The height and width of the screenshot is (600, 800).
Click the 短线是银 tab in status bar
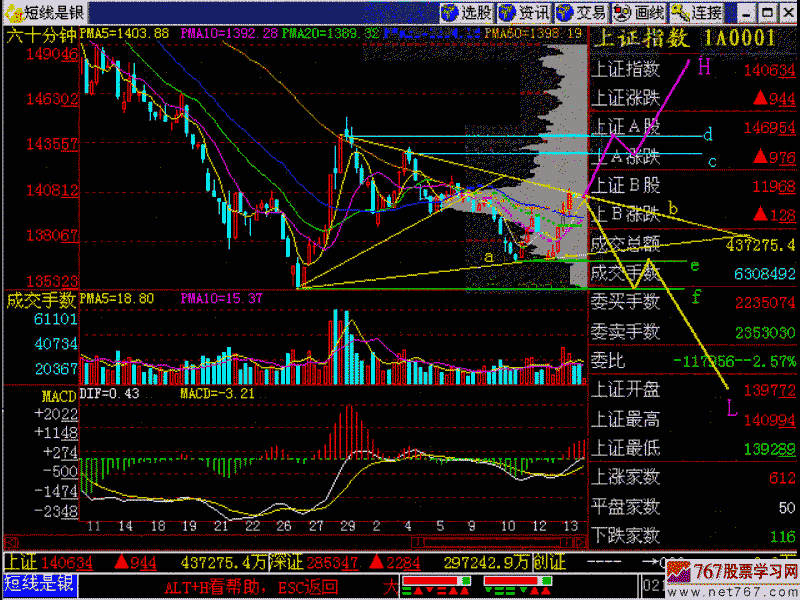[x=38, y=585]
